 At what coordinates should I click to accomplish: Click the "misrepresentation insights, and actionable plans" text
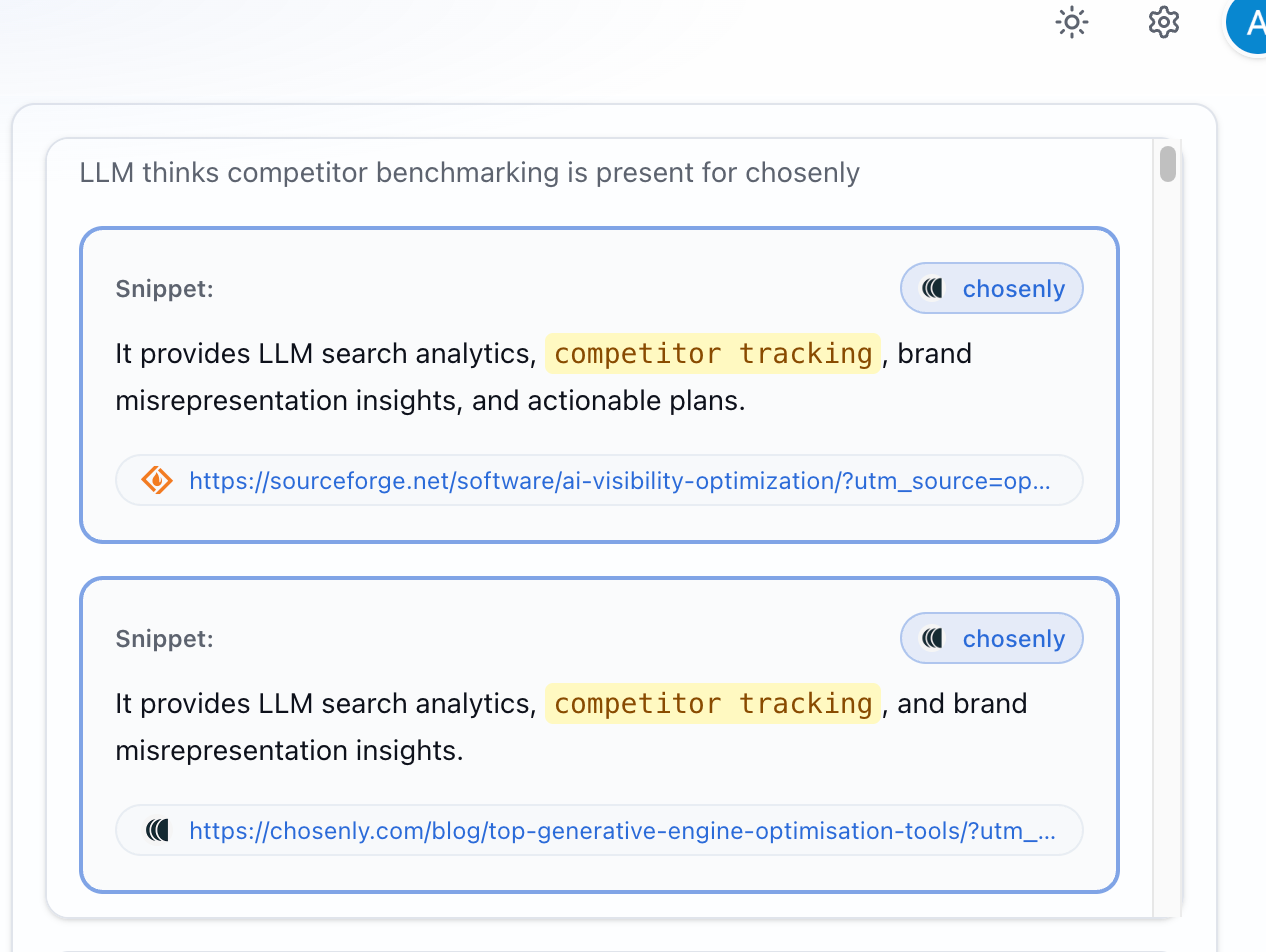click(x=430, y=401)
